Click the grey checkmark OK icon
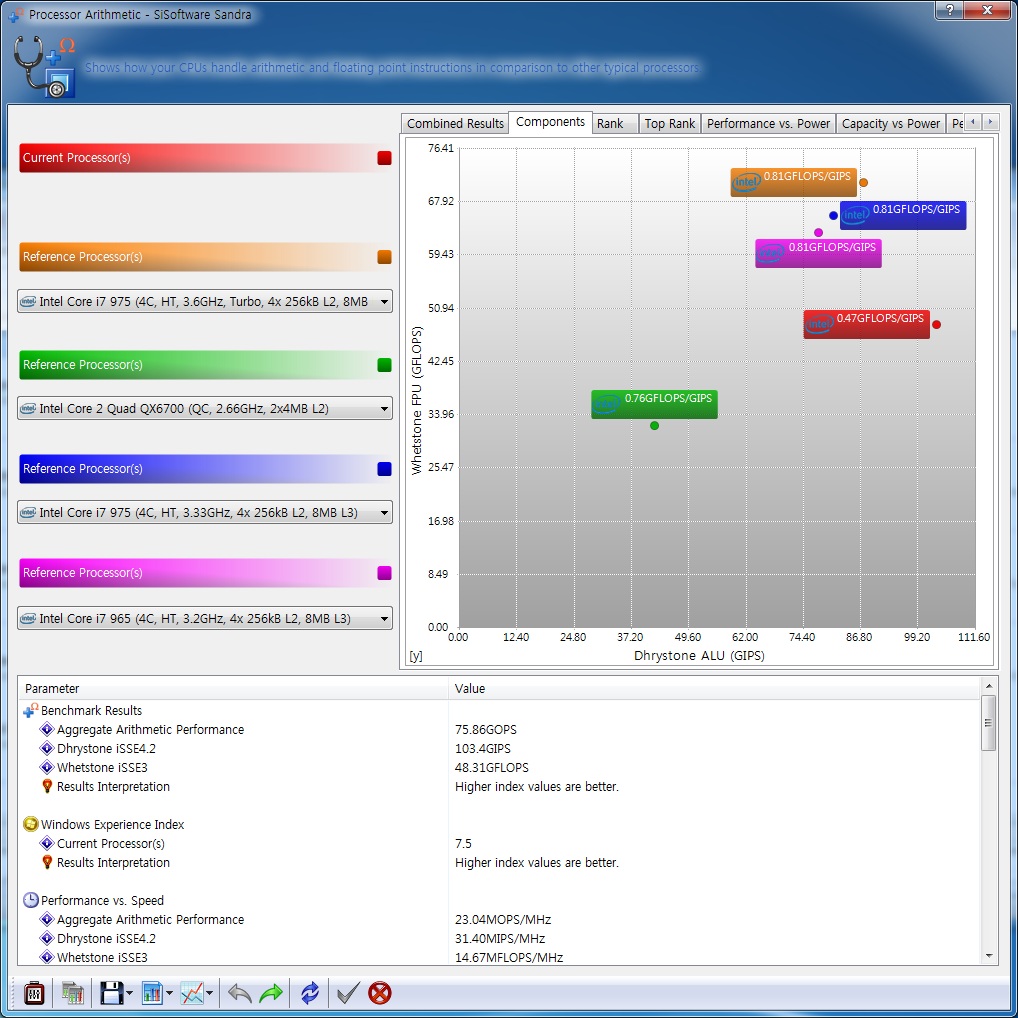 (348, 993)
